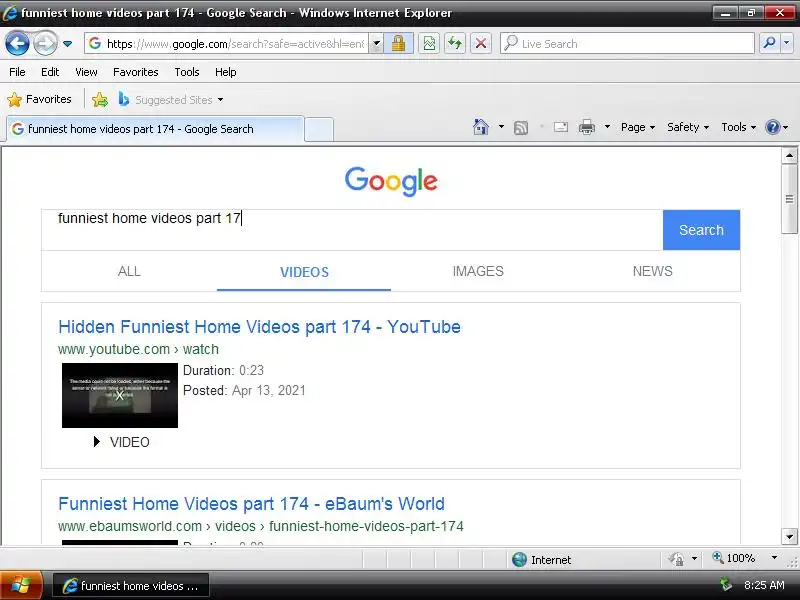Click the Google search query field
800x600 pixels.
tap(352, 230)
